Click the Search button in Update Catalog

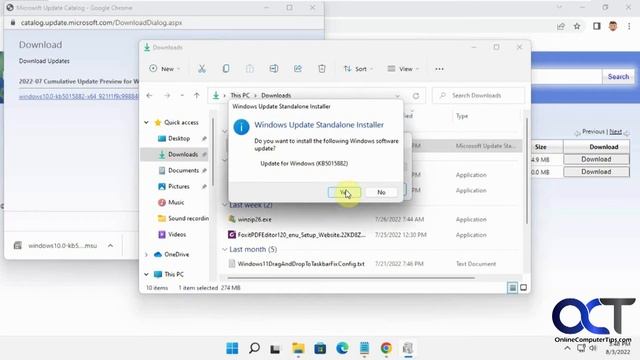click(x=618, y=77)
